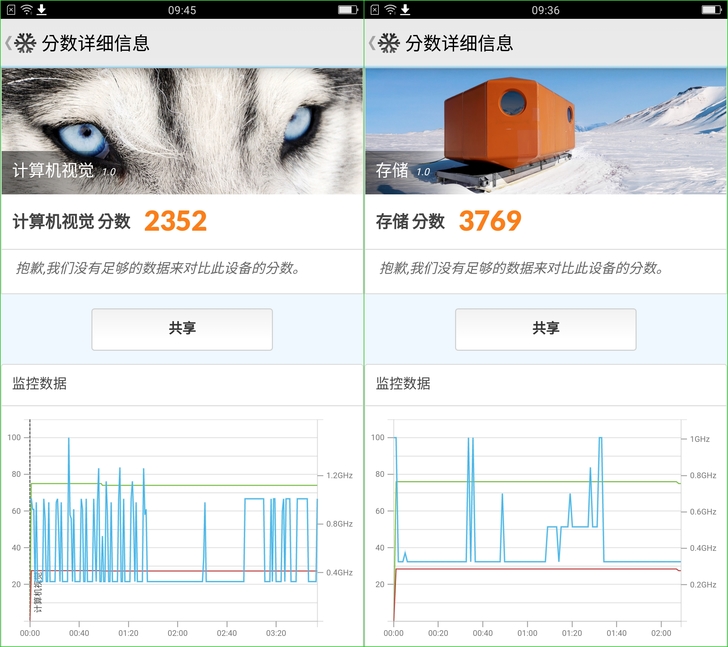Select score 2352 text
This screenshot has width=728, height=647.
click(x=176, y=221)
